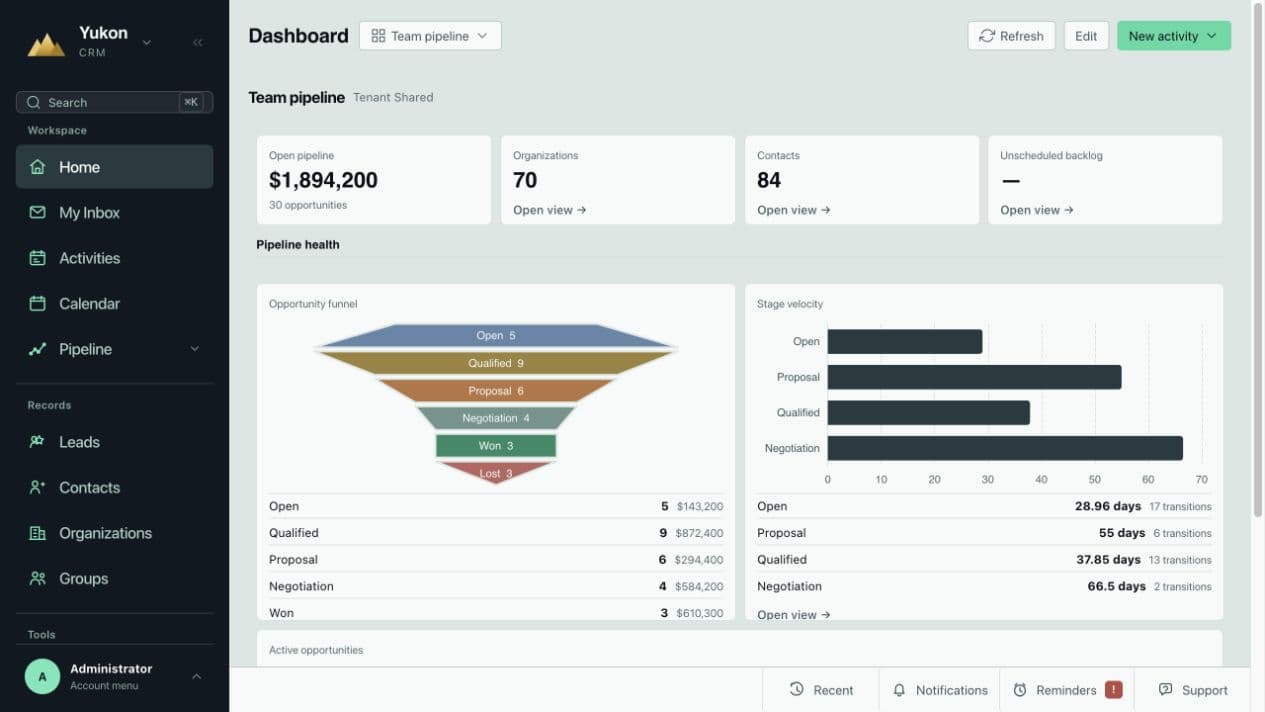Click the 17 transitions text

click(1180, 507)
